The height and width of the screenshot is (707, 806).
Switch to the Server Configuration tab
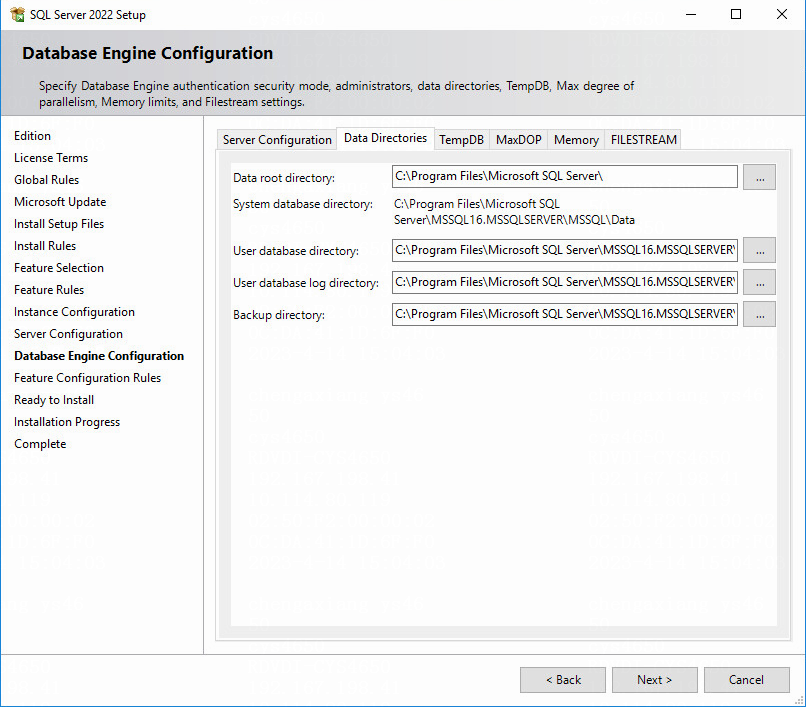click(277, 140)
